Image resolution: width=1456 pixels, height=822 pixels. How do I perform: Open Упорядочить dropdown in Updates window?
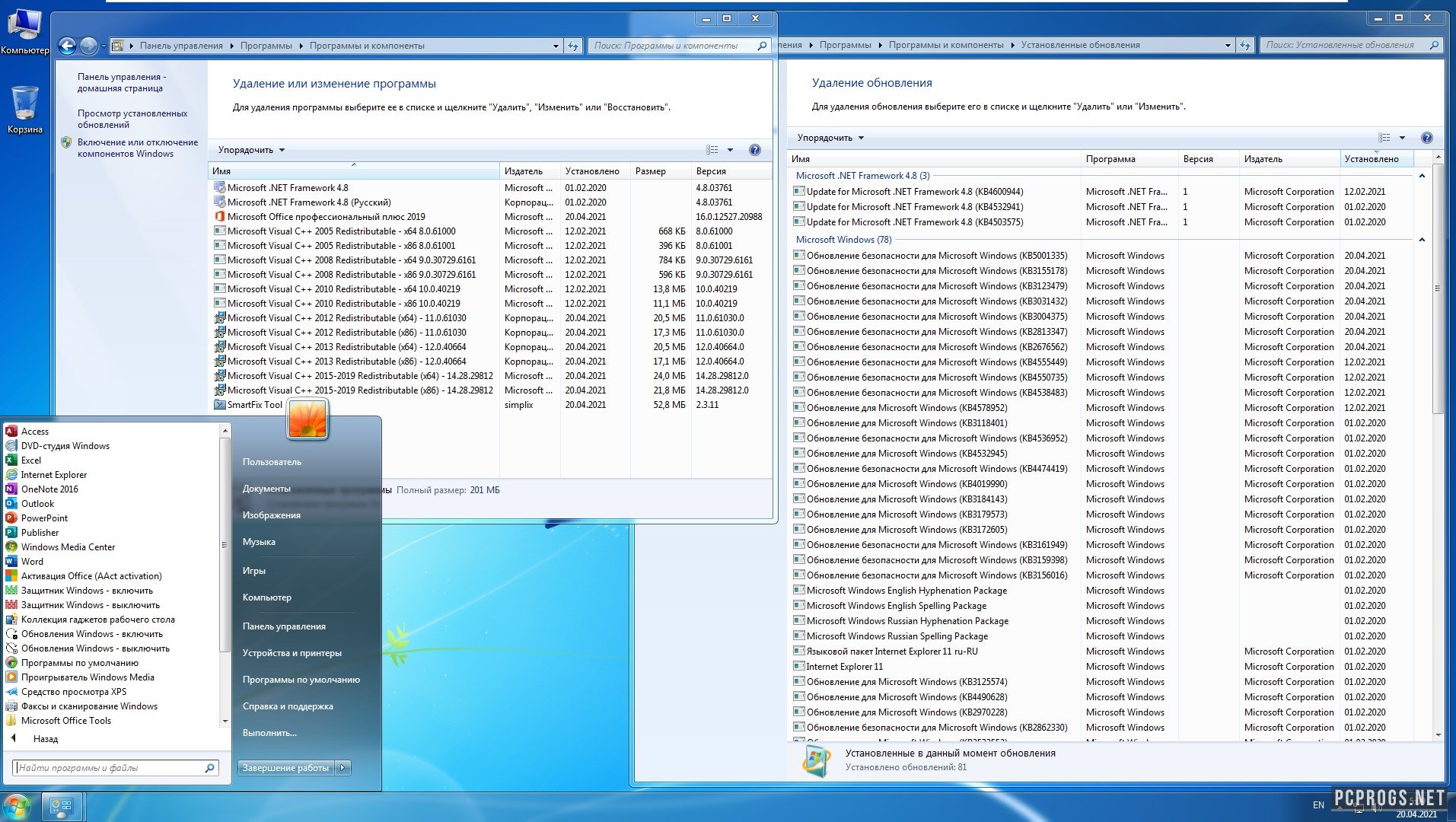(x=830, y=138)
